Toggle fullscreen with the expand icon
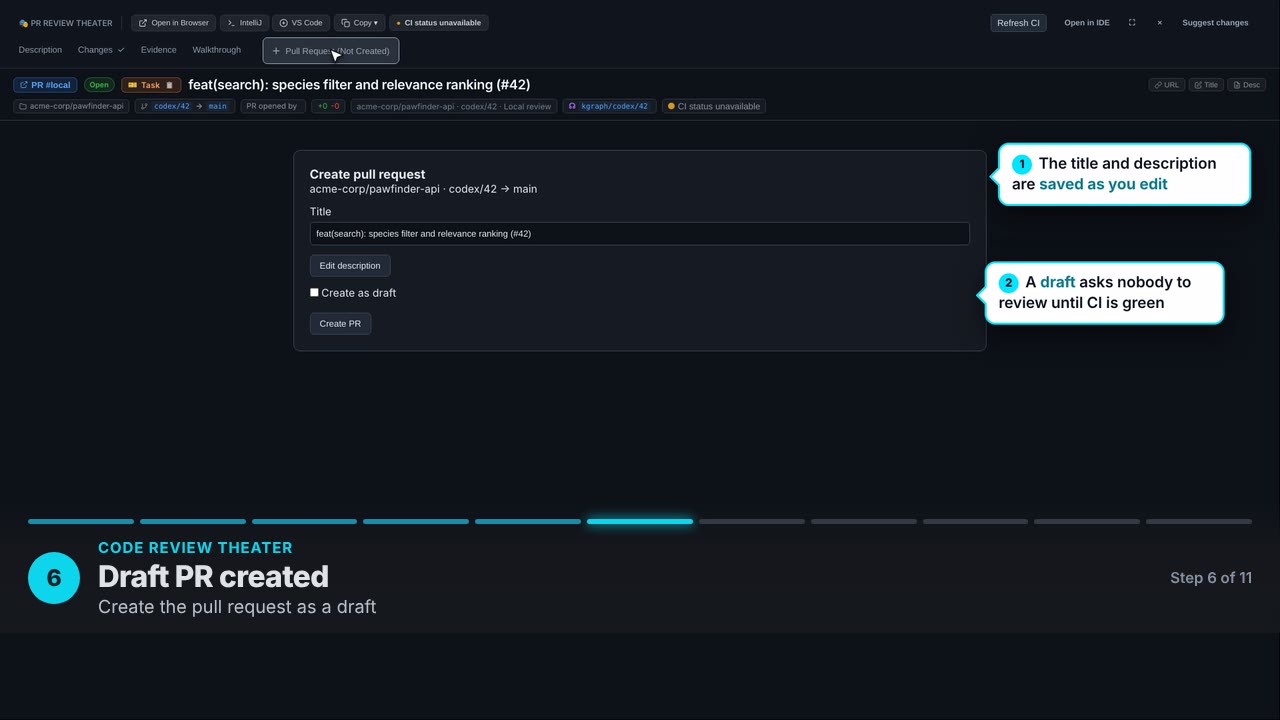Image resolution: width=1280 pixels, height=720 pixels. click(x=1132, y=23)
